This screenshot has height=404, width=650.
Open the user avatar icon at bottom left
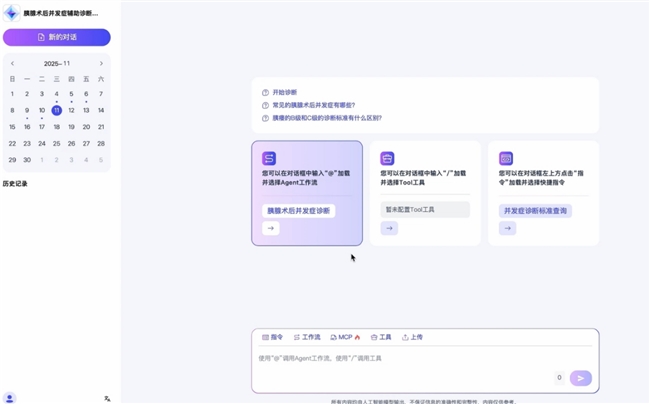[10, 397]
